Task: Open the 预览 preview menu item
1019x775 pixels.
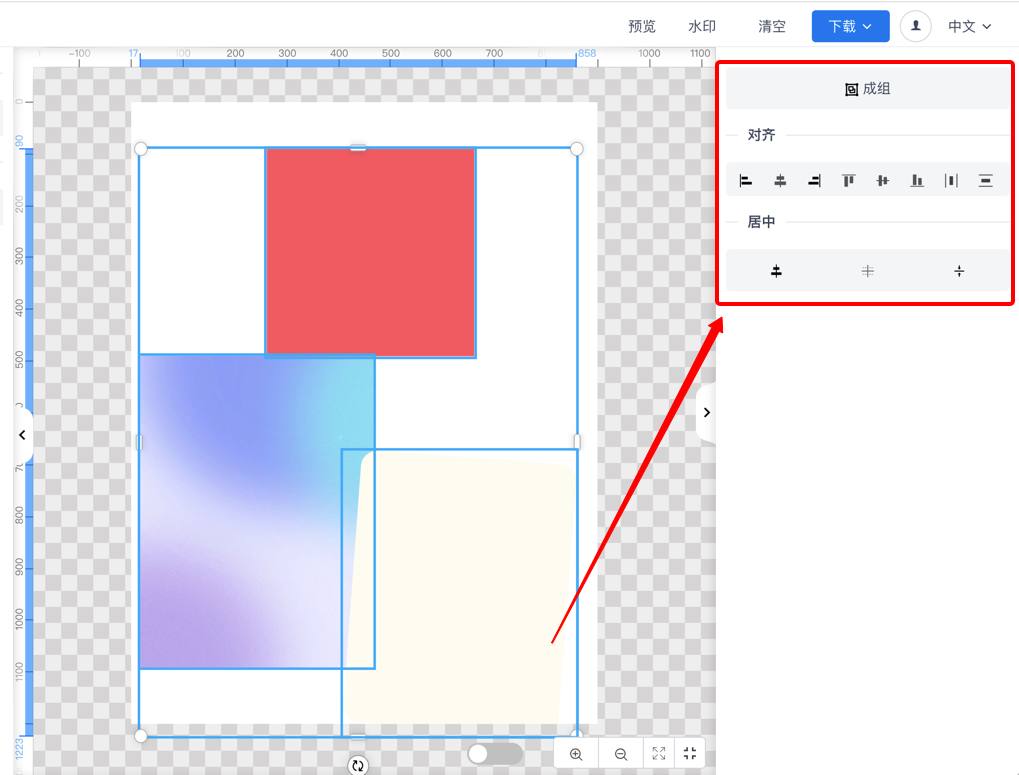Action: pyautogui.click(x=642, y=27)
